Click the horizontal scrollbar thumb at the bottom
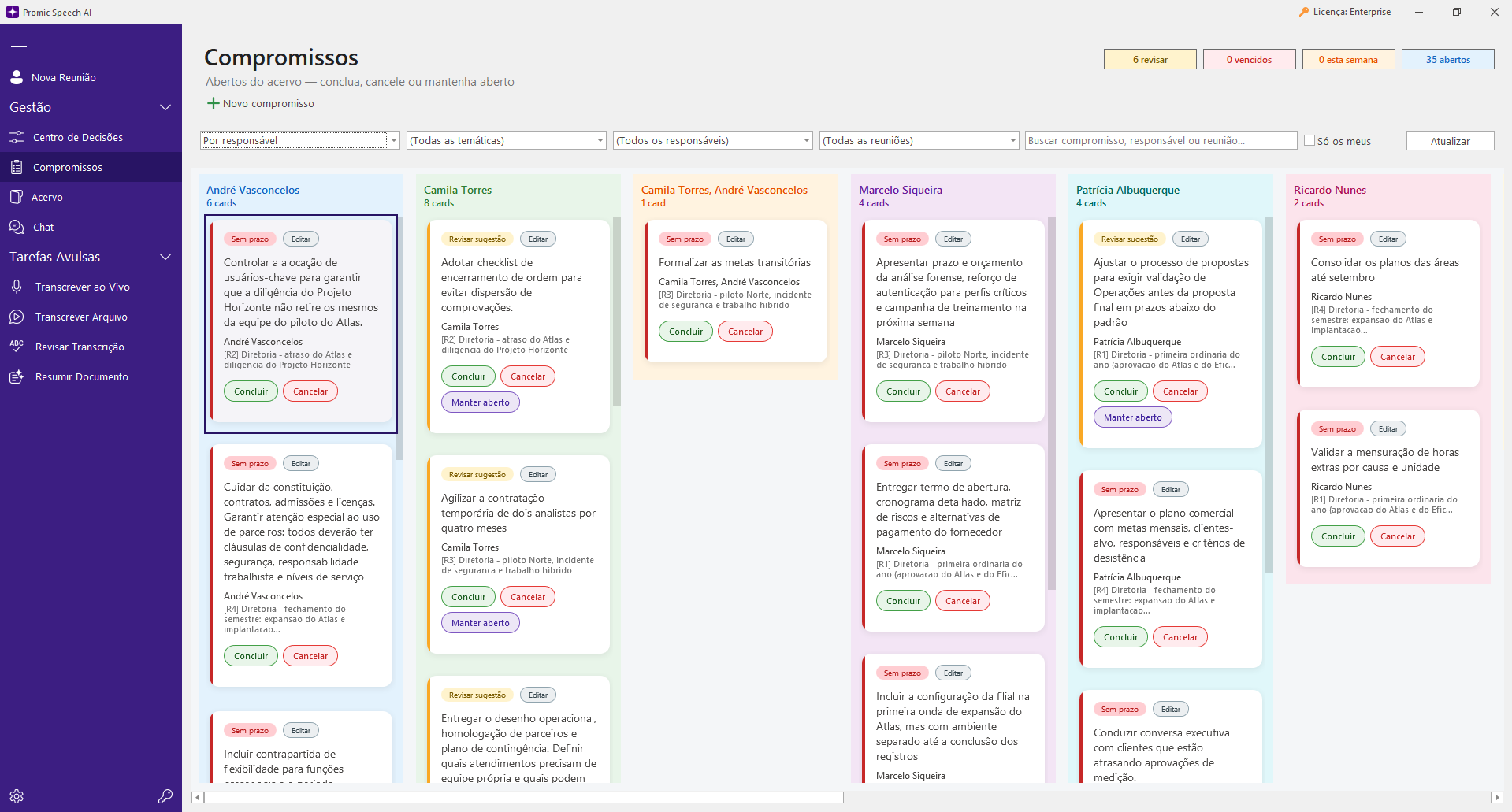 pyautogui.click(x=524, y=797)
